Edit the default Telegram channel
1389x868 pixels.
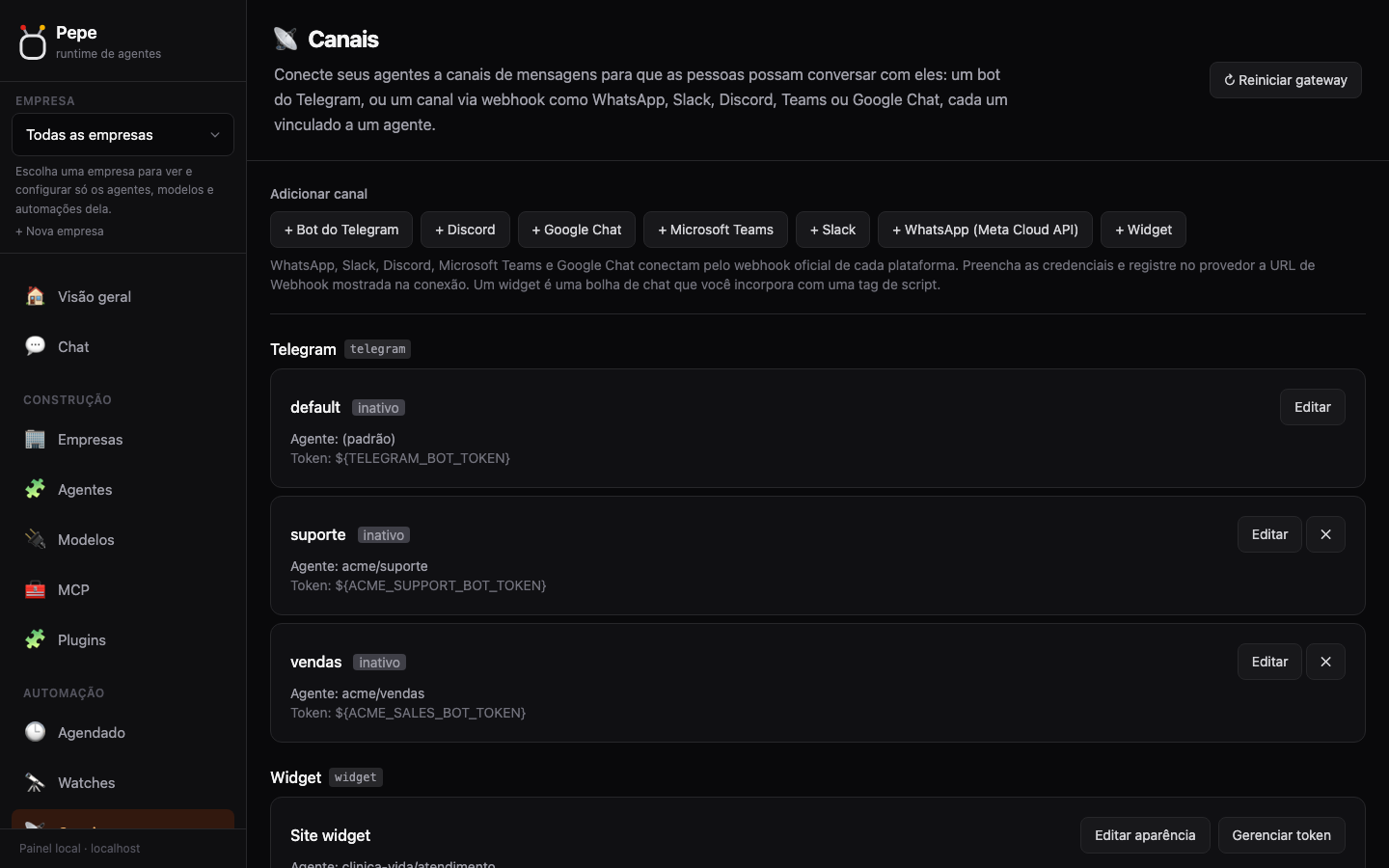[1312, 407]
